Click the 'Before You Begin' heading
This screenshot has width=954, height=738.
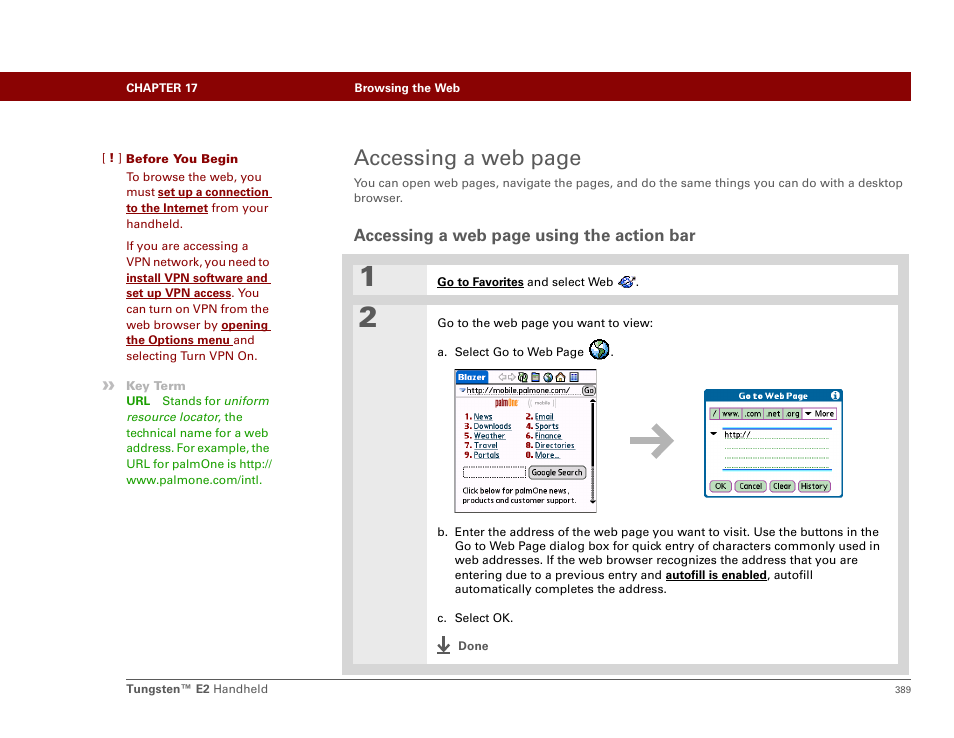coord(182,159)
